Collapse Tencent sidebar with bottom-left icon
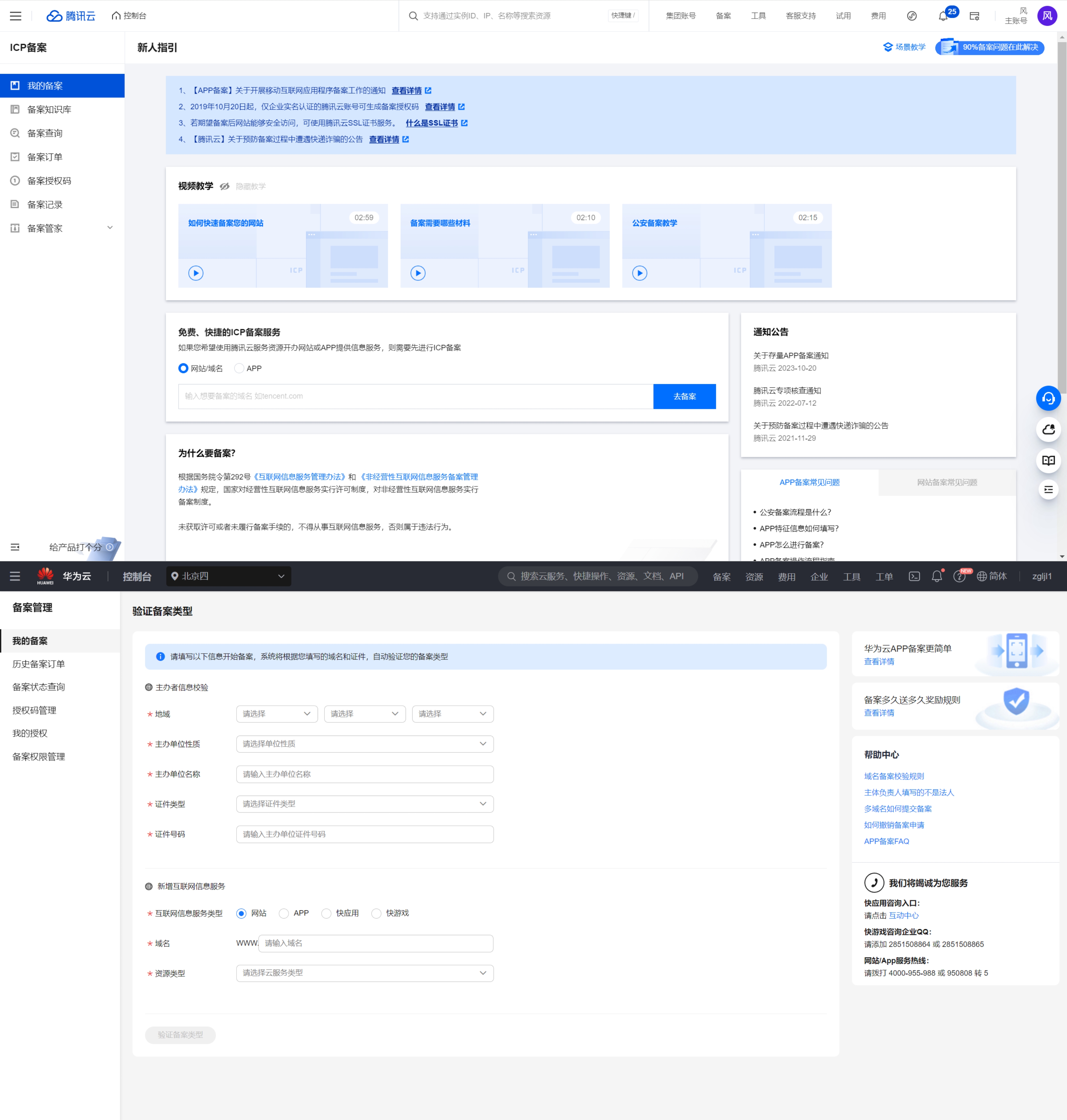The image size is (1067, 1120). pyautogui.click(x=15, y=547)
